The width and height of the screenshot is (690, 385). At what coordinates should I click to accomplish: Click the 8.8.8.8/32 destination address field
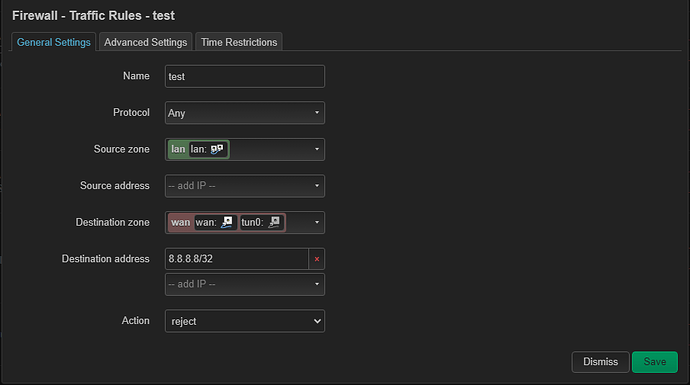[237, 259]
